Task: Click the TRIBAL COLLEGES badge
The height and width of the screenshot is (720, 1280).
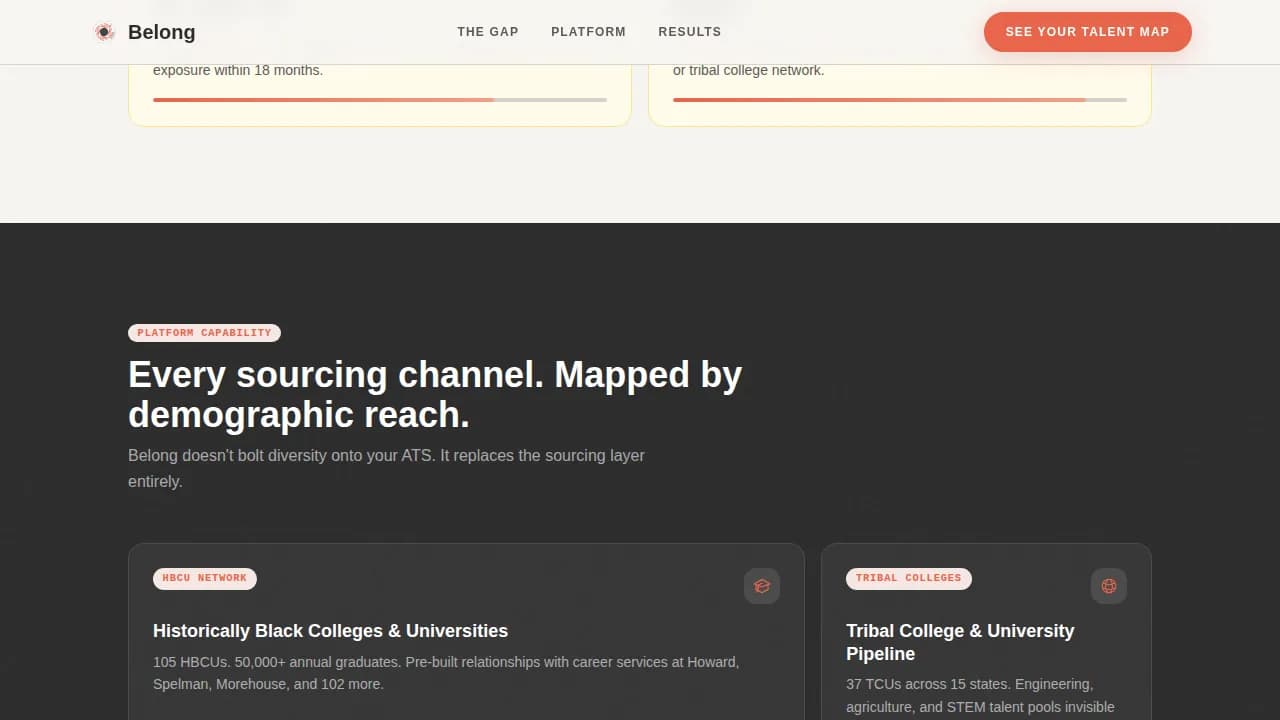Action: 908,578
